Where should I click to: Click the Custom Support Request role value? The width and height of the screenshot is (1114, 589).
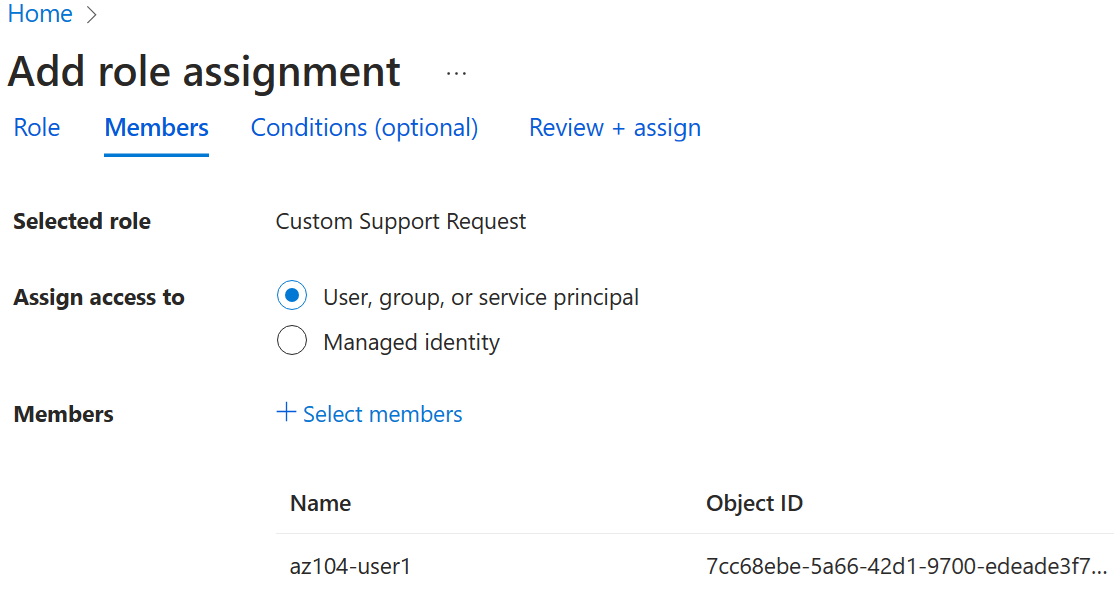(x=400, y=222)
